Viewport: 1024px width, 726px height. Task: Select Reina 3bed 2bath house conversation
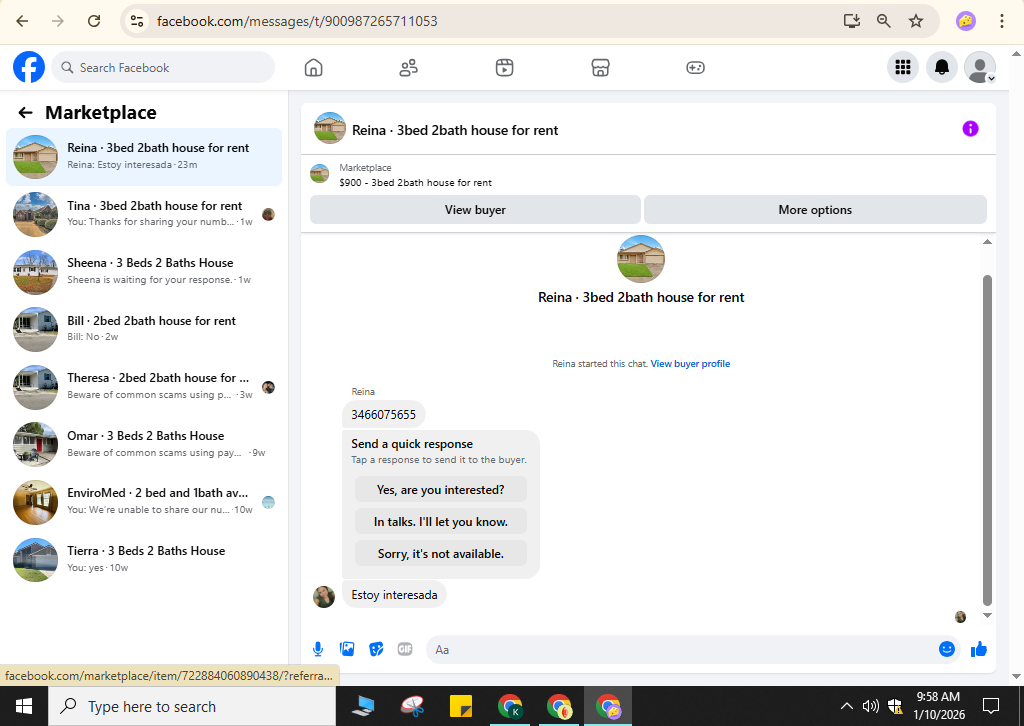tap(144, 157)
